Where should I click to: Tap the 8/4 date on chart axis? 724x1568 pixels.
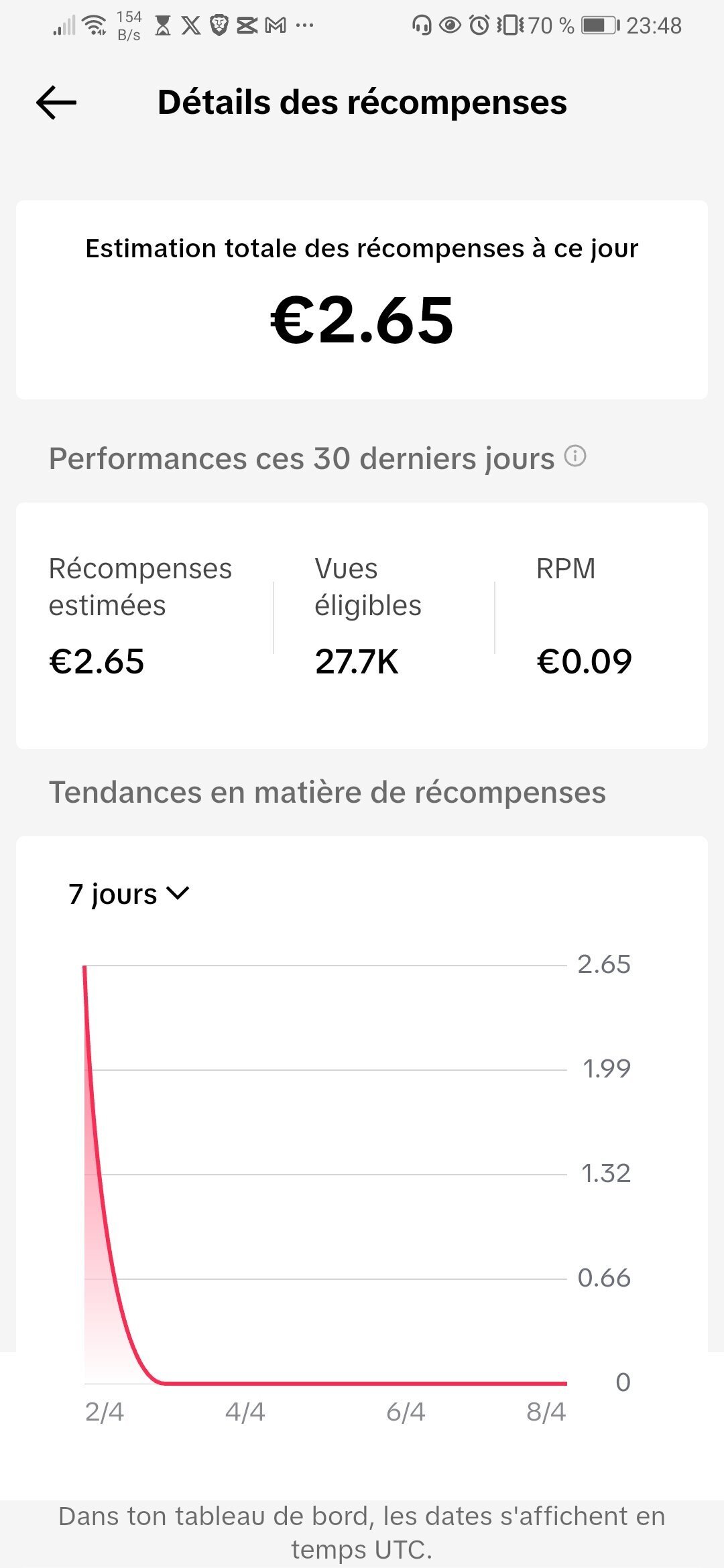coord(546,1412)
